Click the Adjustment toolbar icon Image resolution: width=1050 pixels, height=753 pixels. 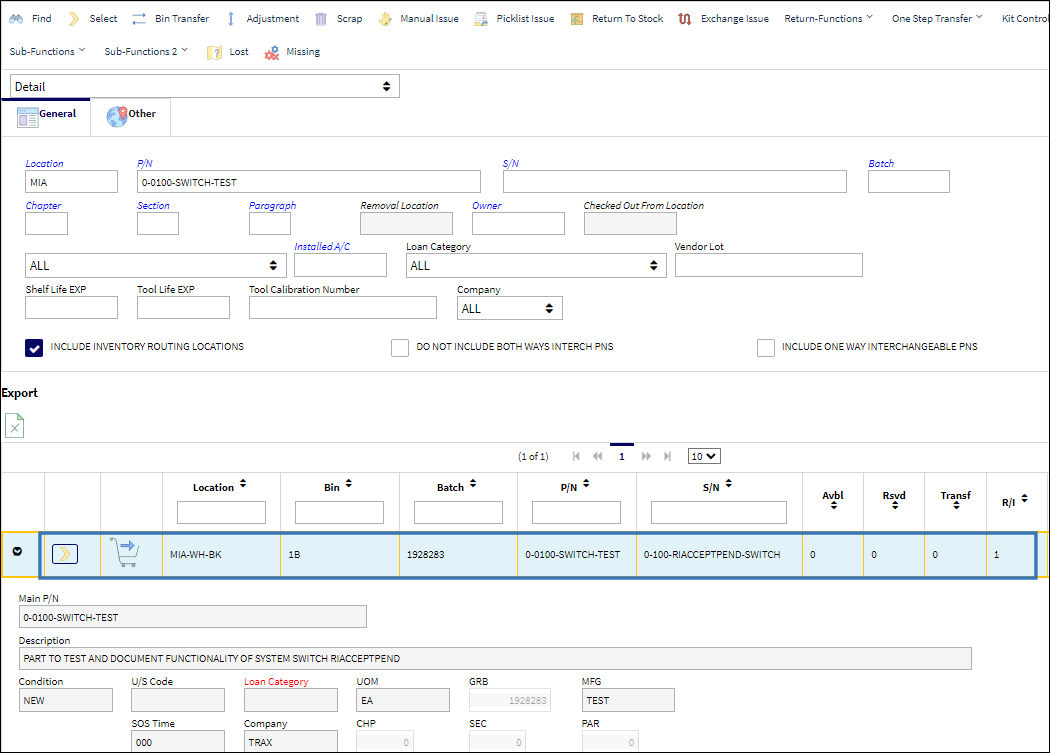[x=230, y=19]
